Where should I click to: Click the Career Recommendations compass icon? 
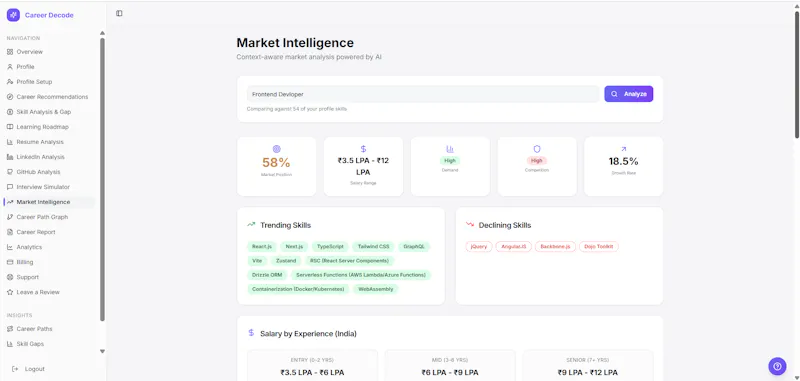[10, 97]
